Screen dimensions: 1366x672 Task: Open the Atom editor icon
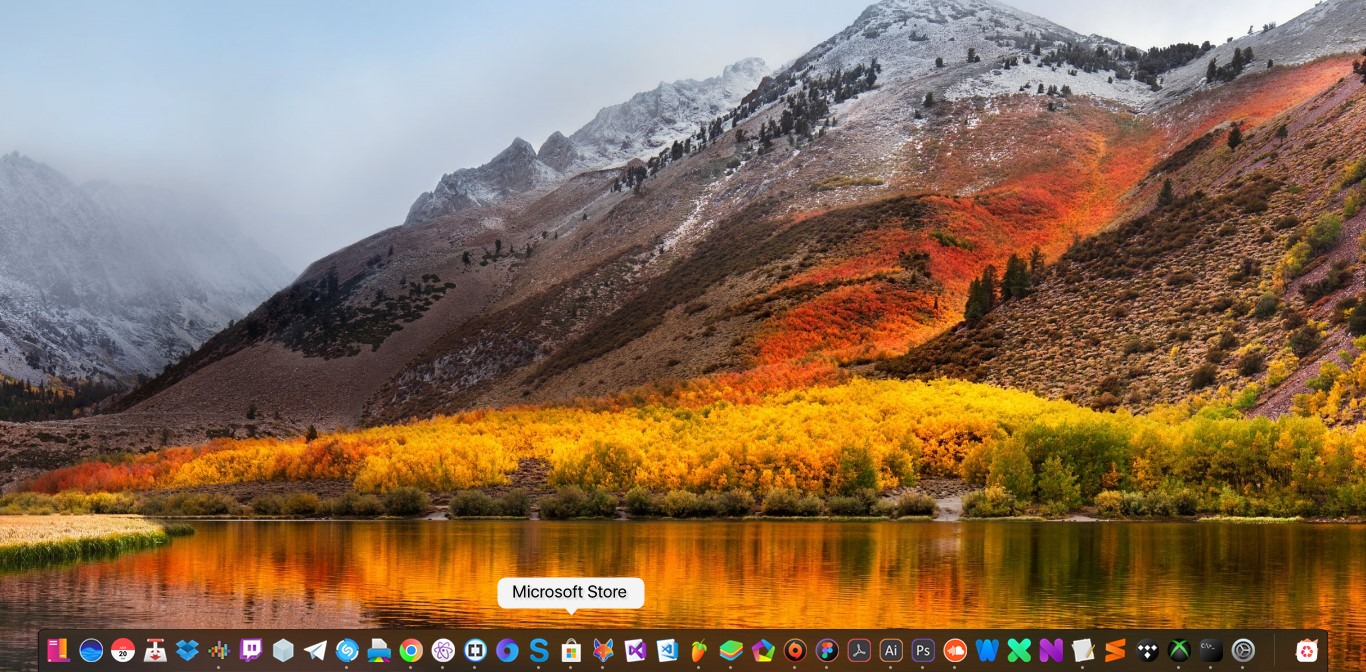click(x=443, y=650)
